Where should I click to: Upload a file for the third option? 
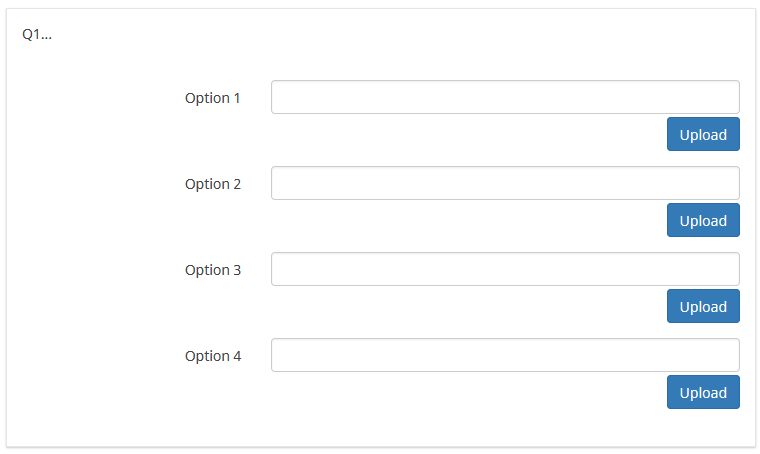pyautogui.click(x=703, y=306)
